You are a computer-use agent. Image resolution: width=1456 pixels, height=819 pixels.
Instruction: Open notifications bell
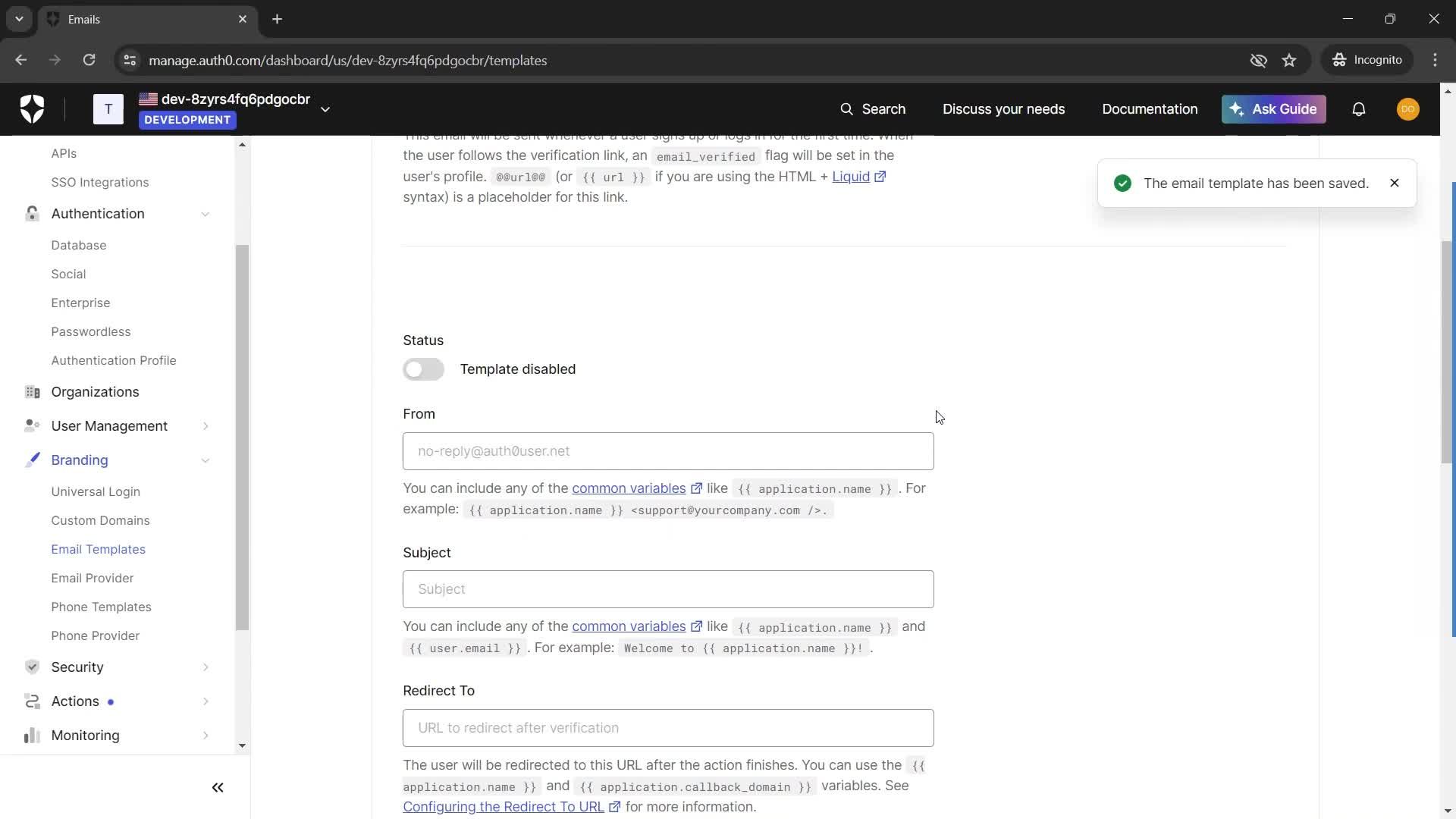[1359, 109]
